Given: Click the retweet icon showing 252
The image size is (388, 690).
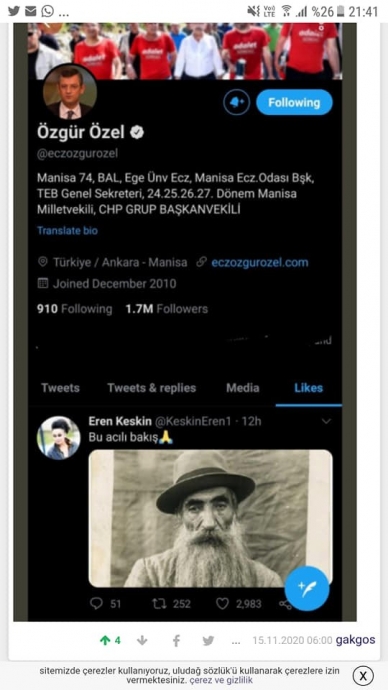Looking at the screenshot, I should (x=159, y=604).
